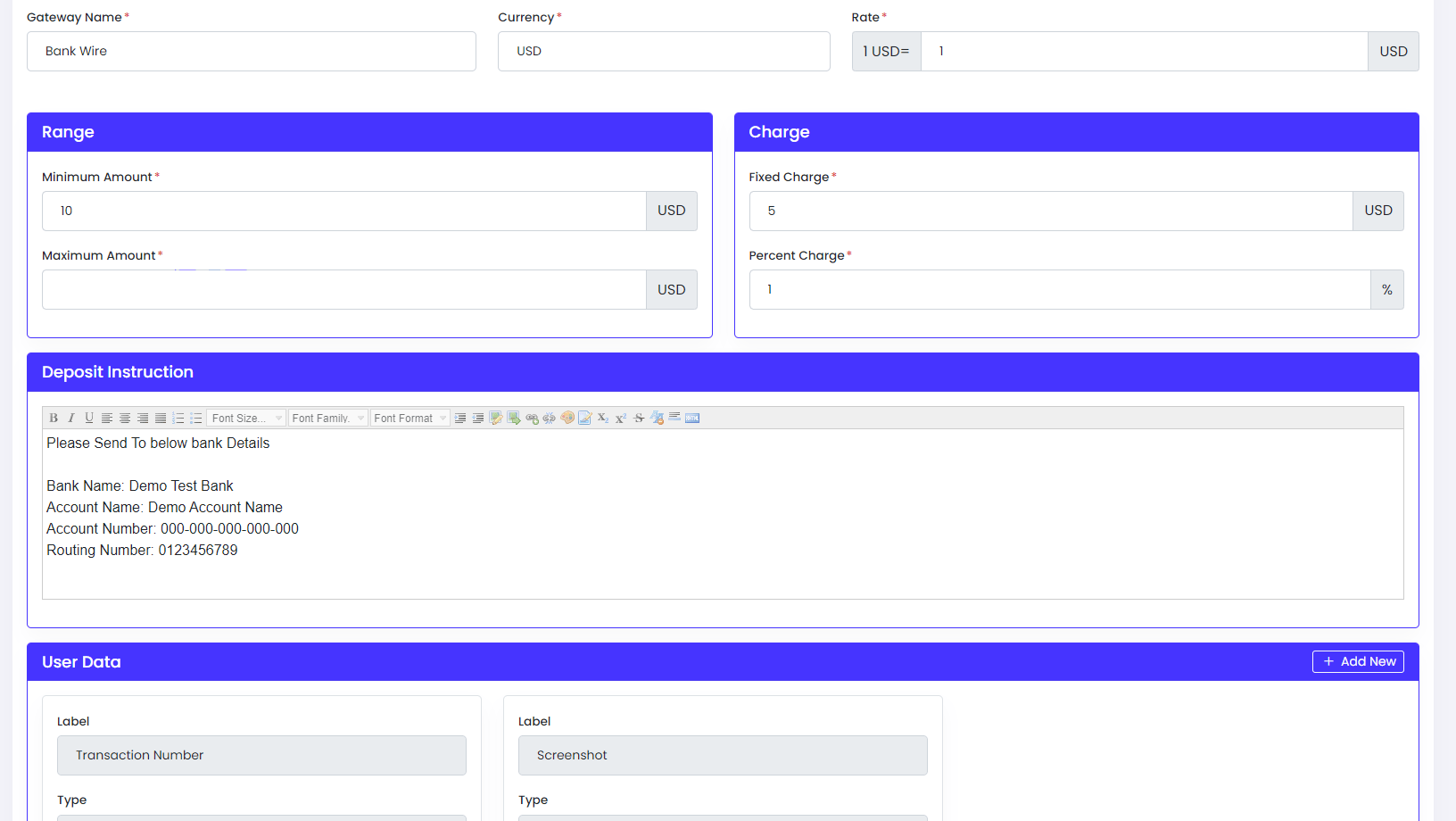Focus the Maximum Amount field
The image size is (1456, 821).
(343, 290)
